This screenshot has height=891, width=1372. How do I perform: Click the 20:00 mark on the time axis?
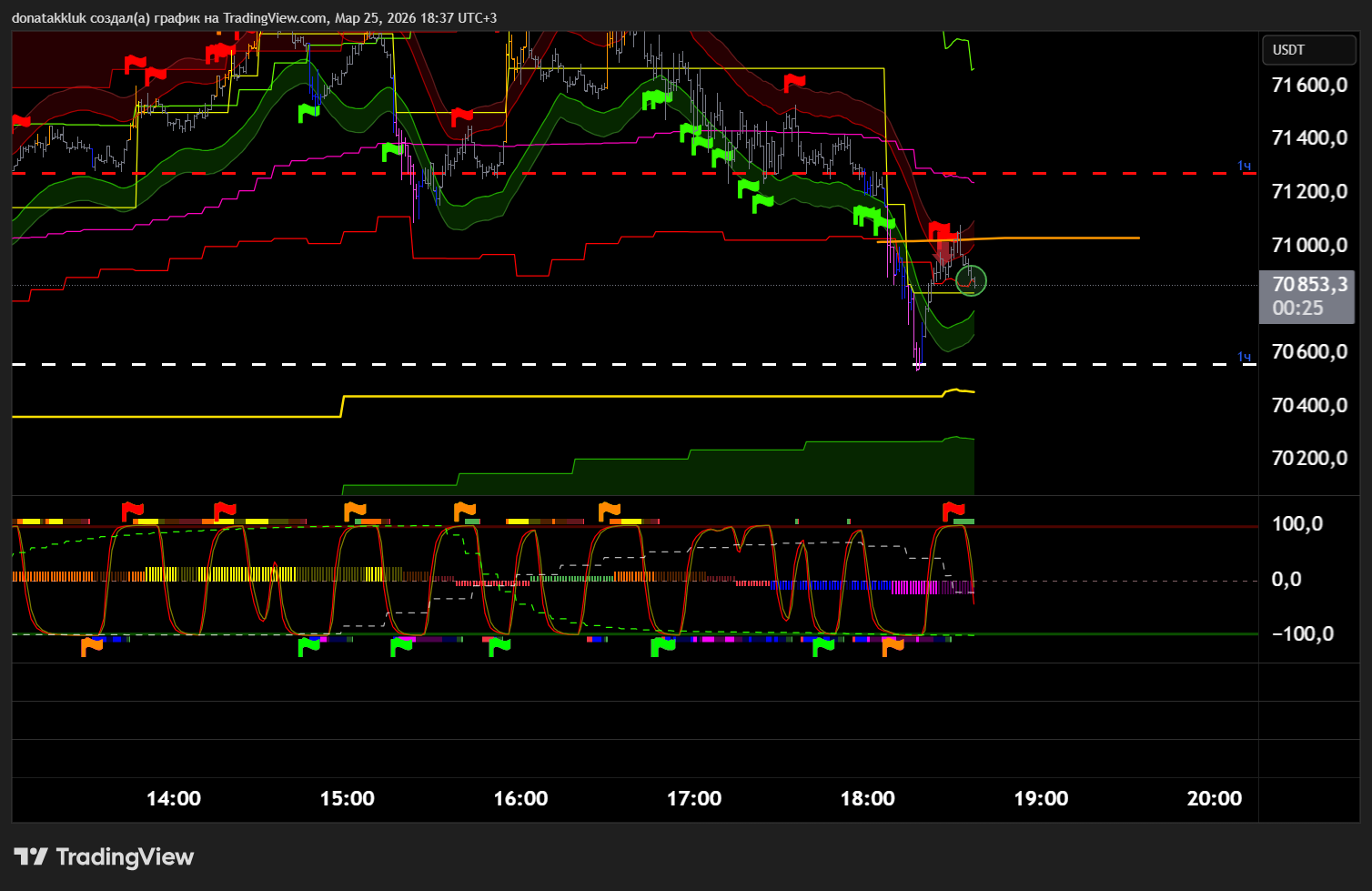point(1214,799)
